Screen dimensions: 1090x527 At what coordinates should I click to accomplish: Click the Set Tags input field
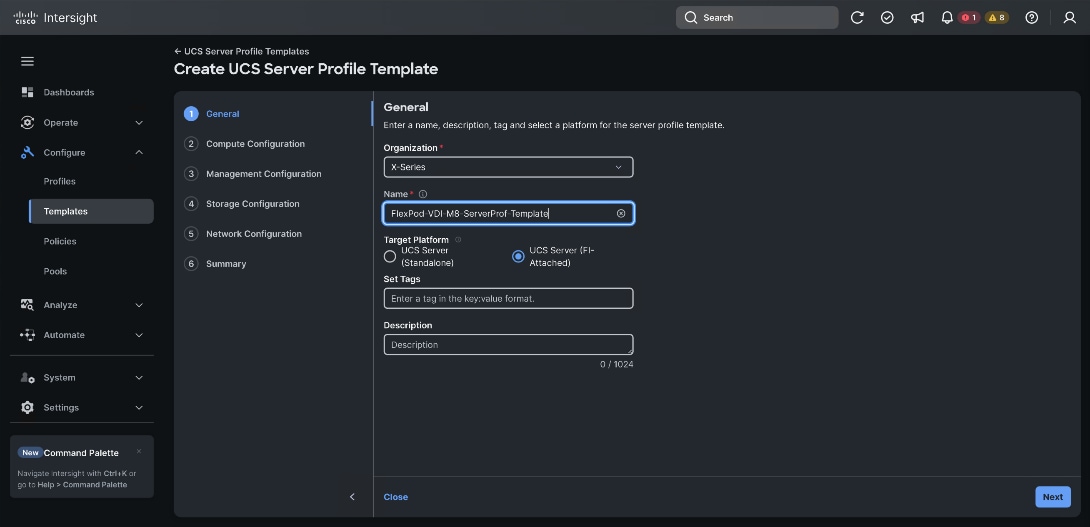tap(508, 298)
